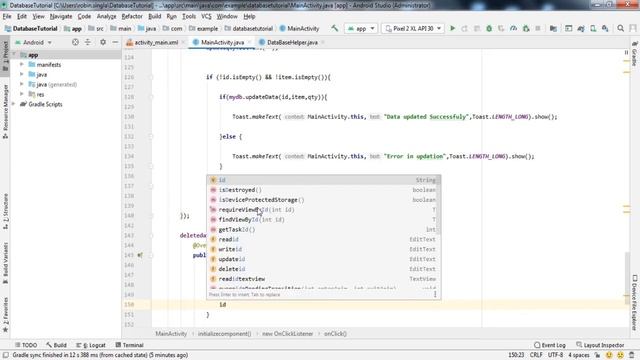
Task: Open the Gradle side panel
Action: tap(634, 55)
